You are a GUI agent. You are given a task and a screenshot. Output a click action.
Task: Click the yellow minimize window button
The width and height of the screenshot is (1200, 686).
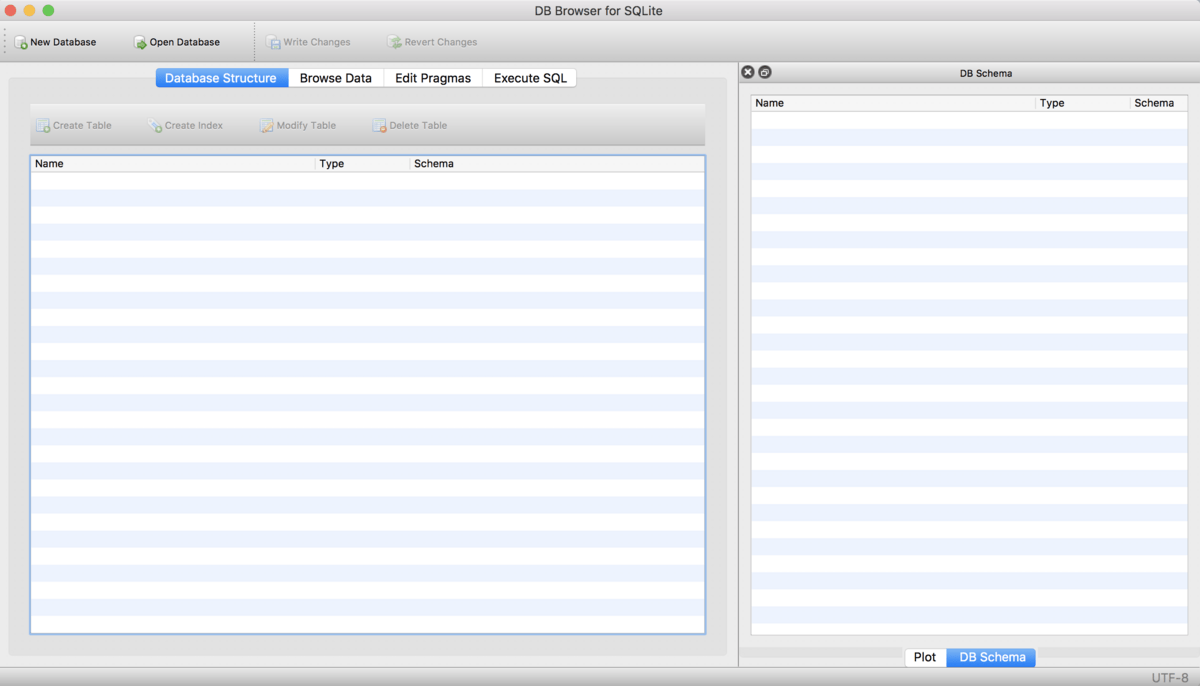[x=29, y=10]
